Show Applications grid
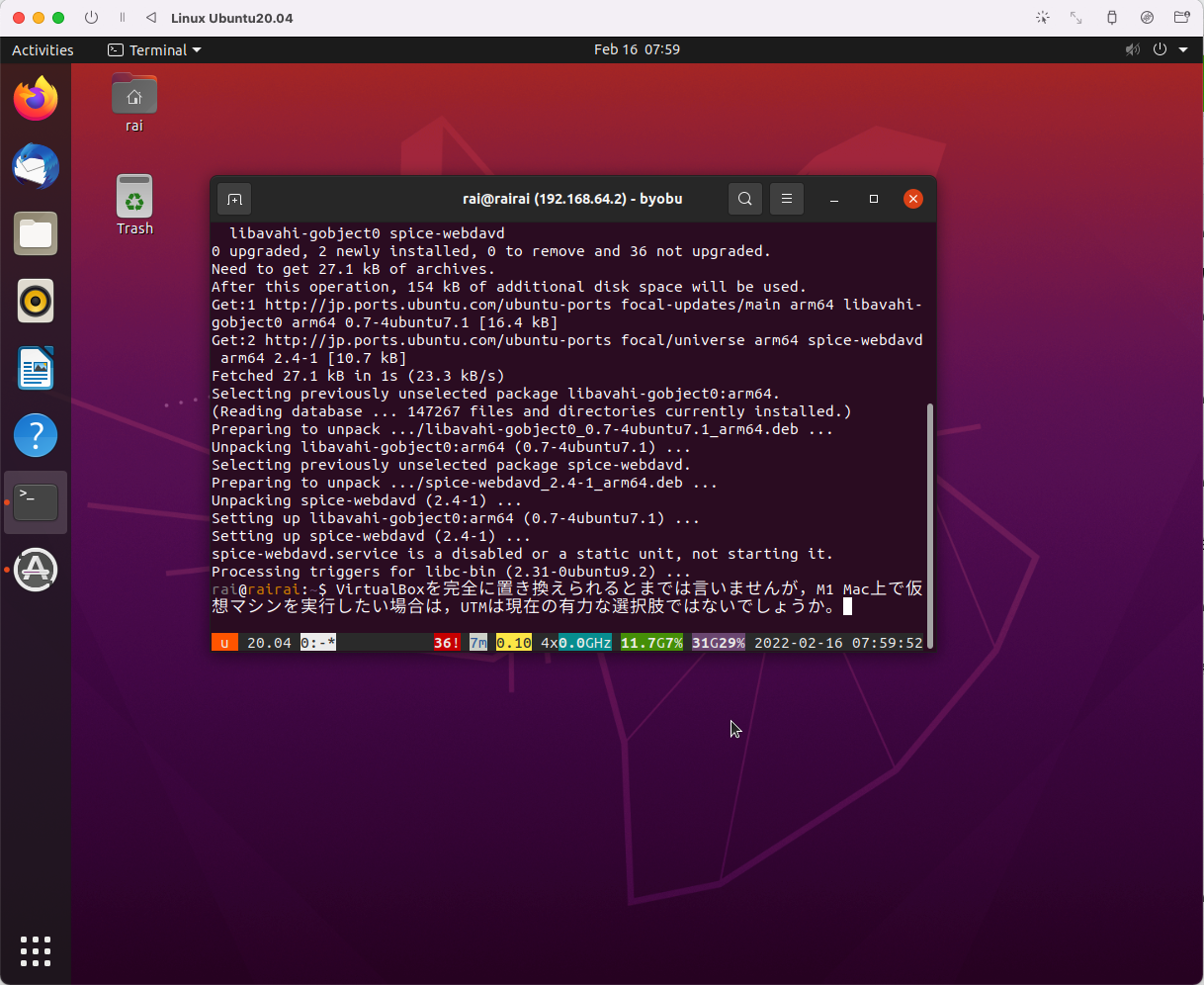The image size is (1204, 985). 36,950
